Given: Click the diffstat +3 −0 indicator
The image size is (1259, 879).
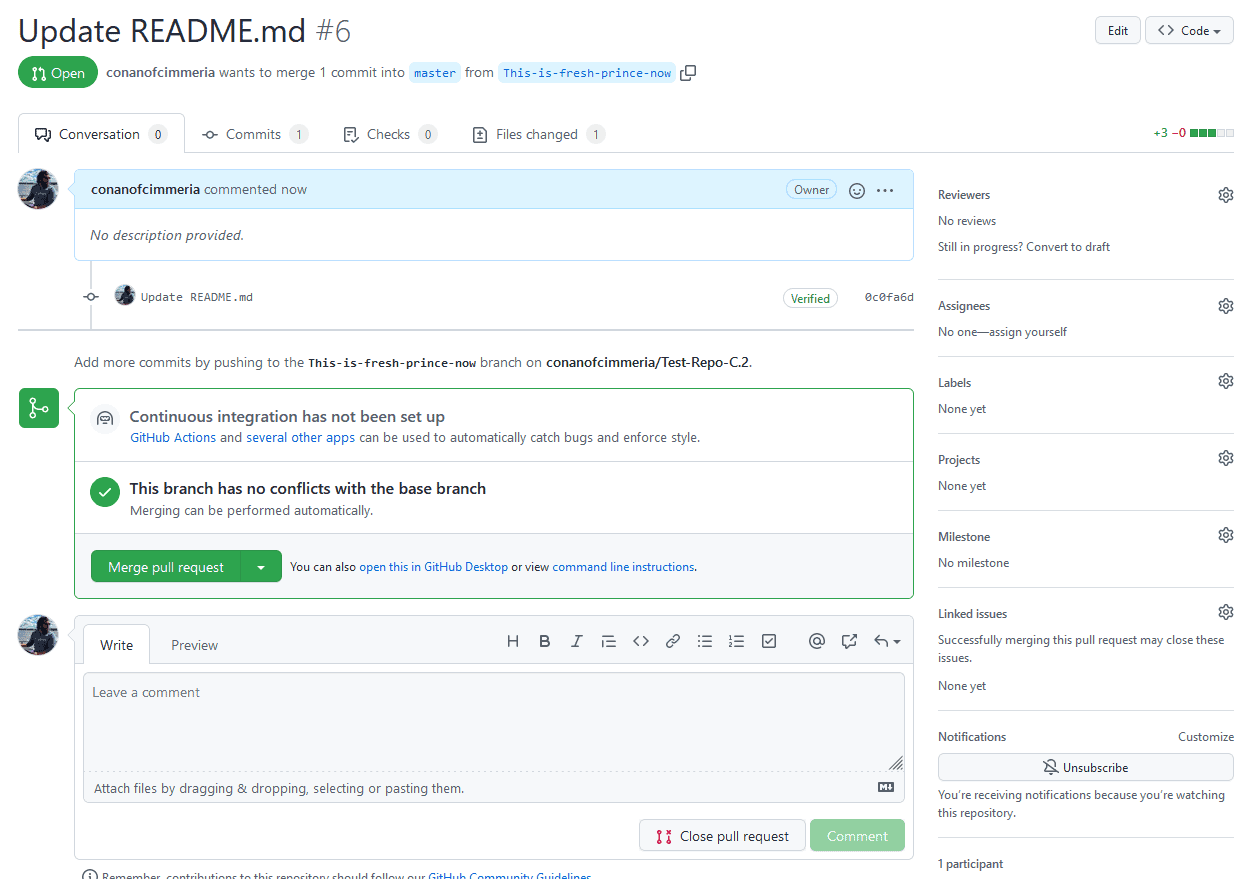Looking at the screenshot, I should (x=1193, y=133).
